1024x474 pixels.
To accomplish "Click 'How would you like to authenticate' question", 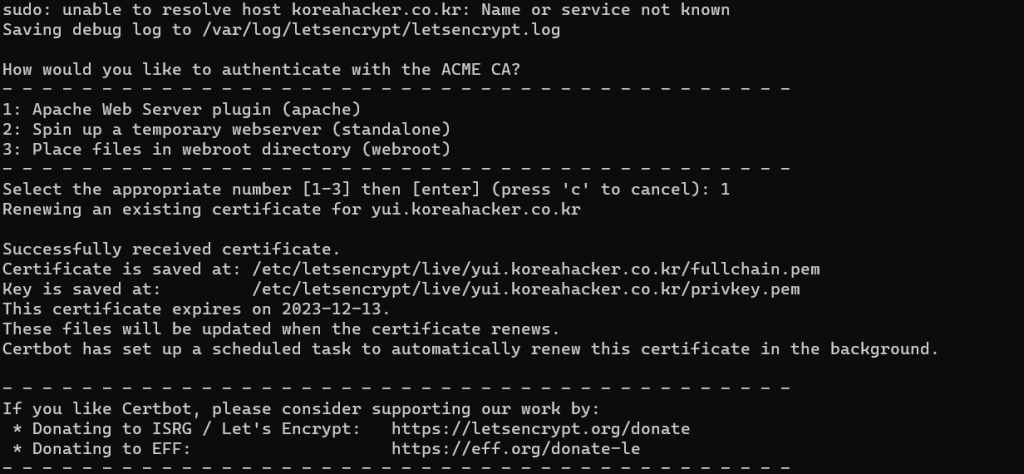I will click(261, 70).
